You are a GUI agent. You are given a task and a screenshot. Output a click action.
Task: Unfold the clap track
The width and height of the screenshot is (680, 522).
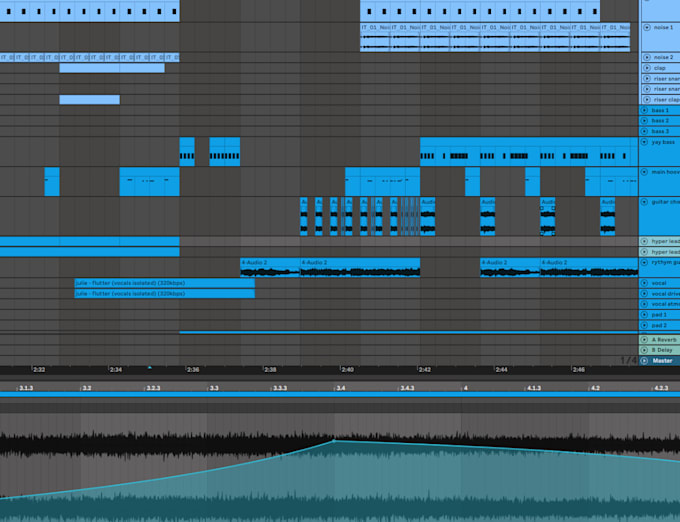647,68
